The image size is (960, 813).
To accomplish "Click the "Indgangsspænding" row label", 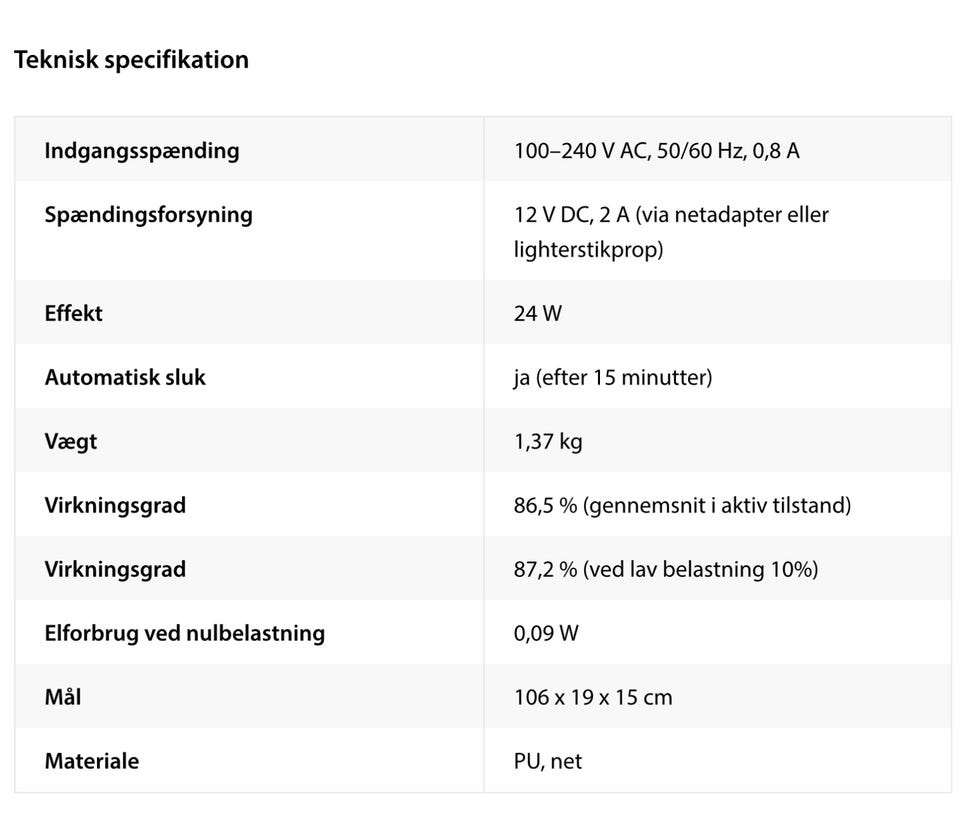I will click(142, 151).
